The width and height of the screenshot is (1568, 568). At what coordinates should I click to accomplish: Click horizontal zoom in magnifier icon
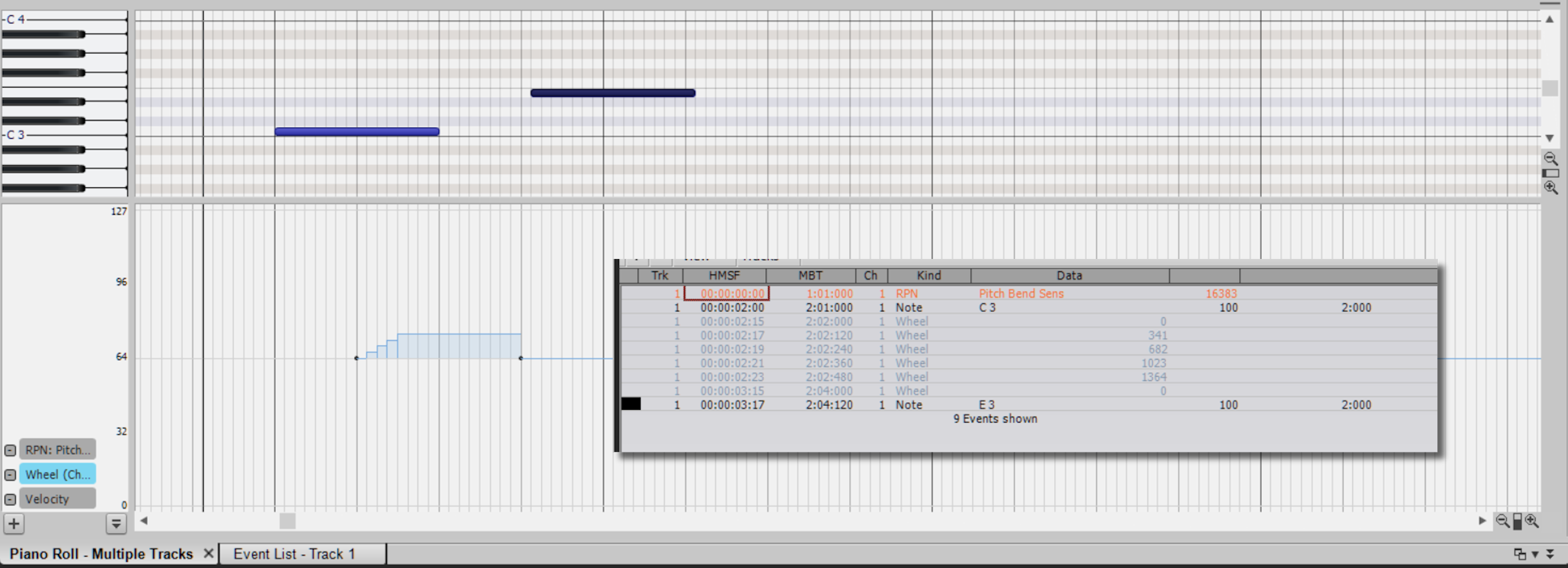pos(1532,521)
